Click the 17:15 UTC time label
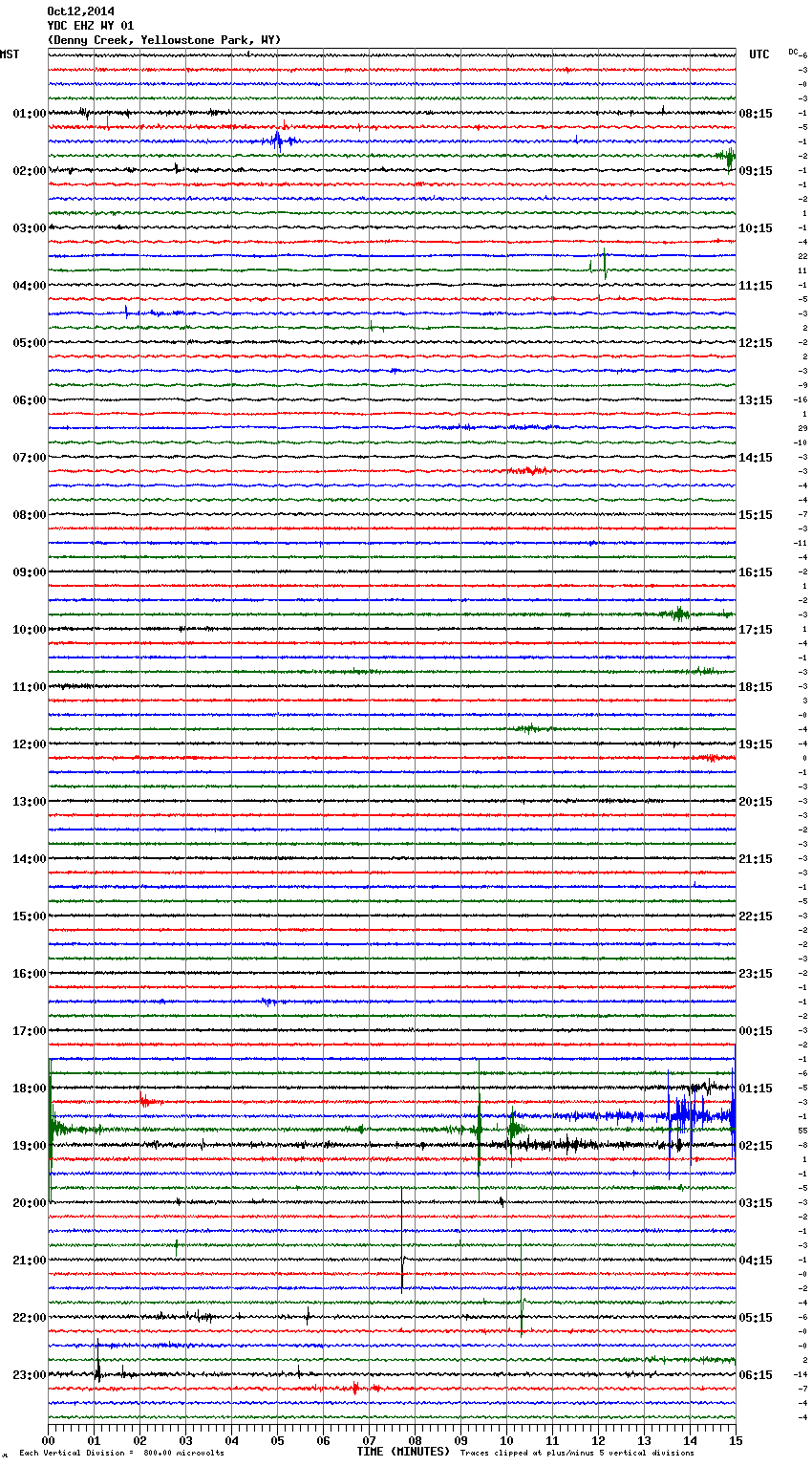Viewport: 812px width, 1466px height. pos(756,630)
